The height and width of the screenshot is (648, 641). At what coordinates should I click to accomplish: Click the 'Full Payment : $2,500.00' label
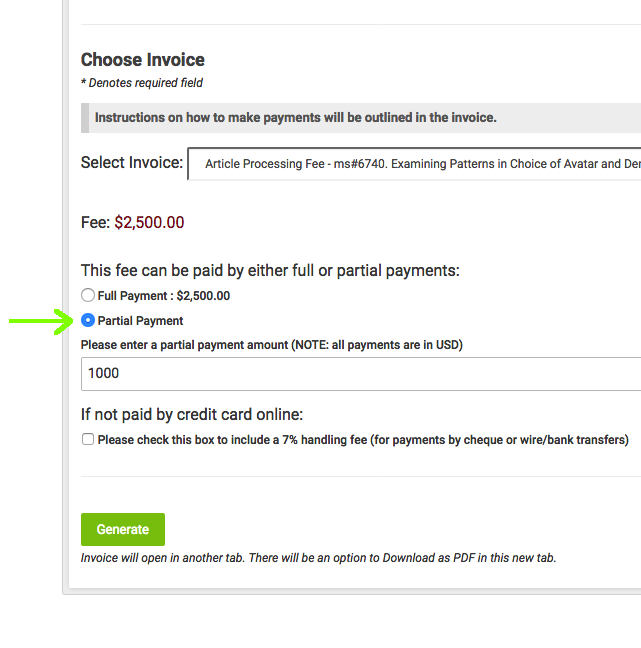tap(164, 296)
